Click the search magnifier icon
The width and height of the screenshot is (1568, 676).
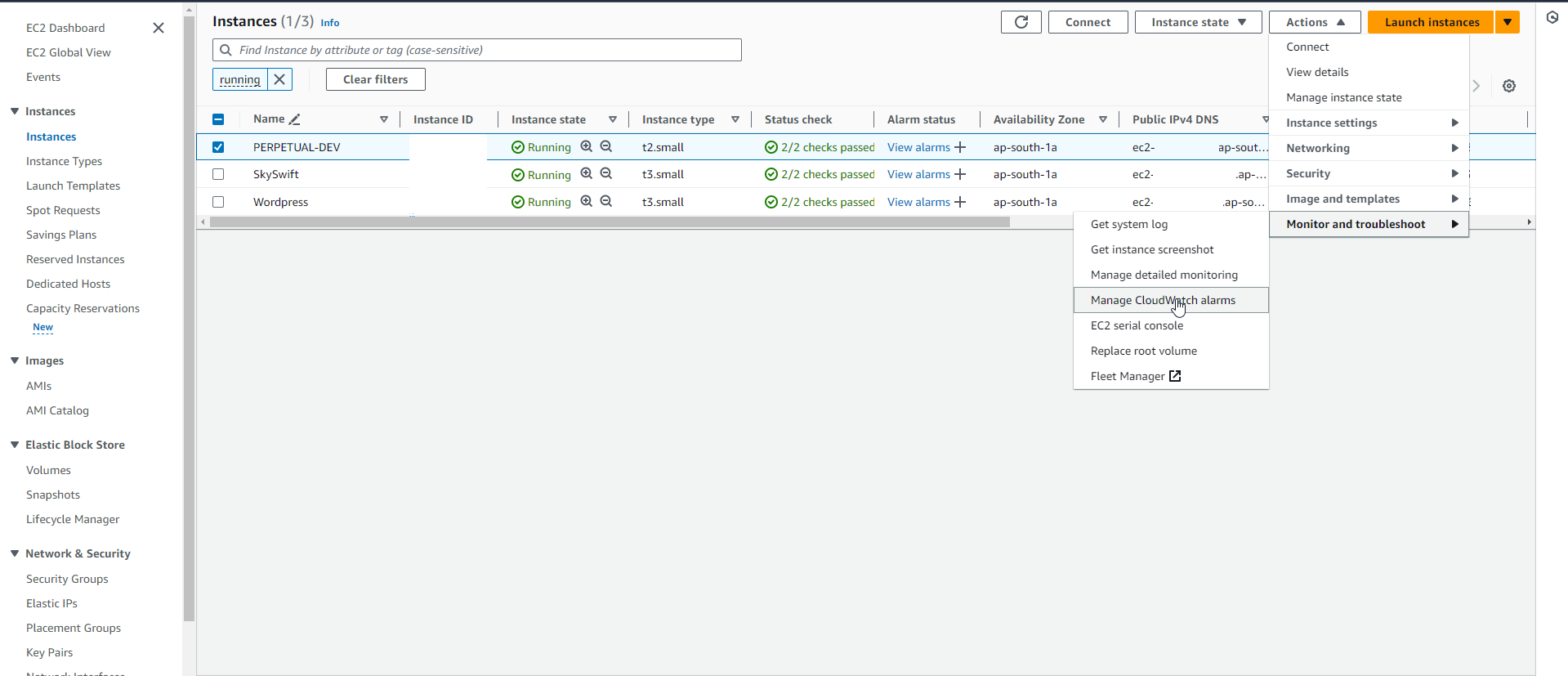pyautogui.click(x=226, y=50)
